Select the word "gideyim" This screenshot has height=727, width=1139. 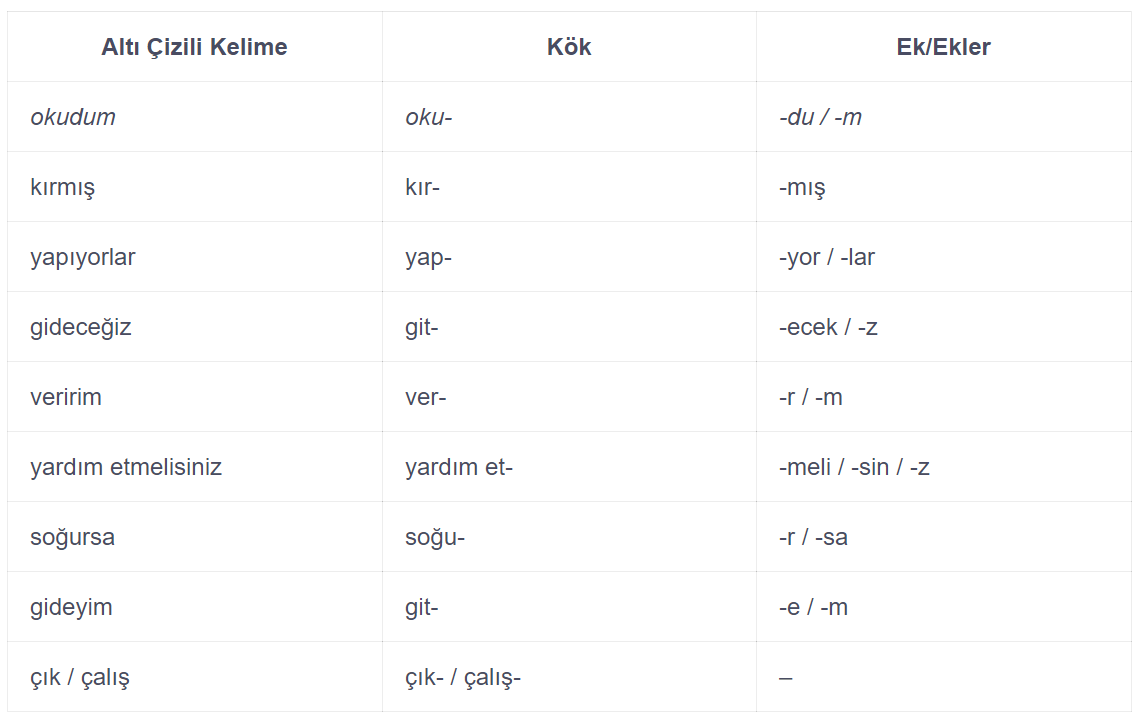click(71, 607)
